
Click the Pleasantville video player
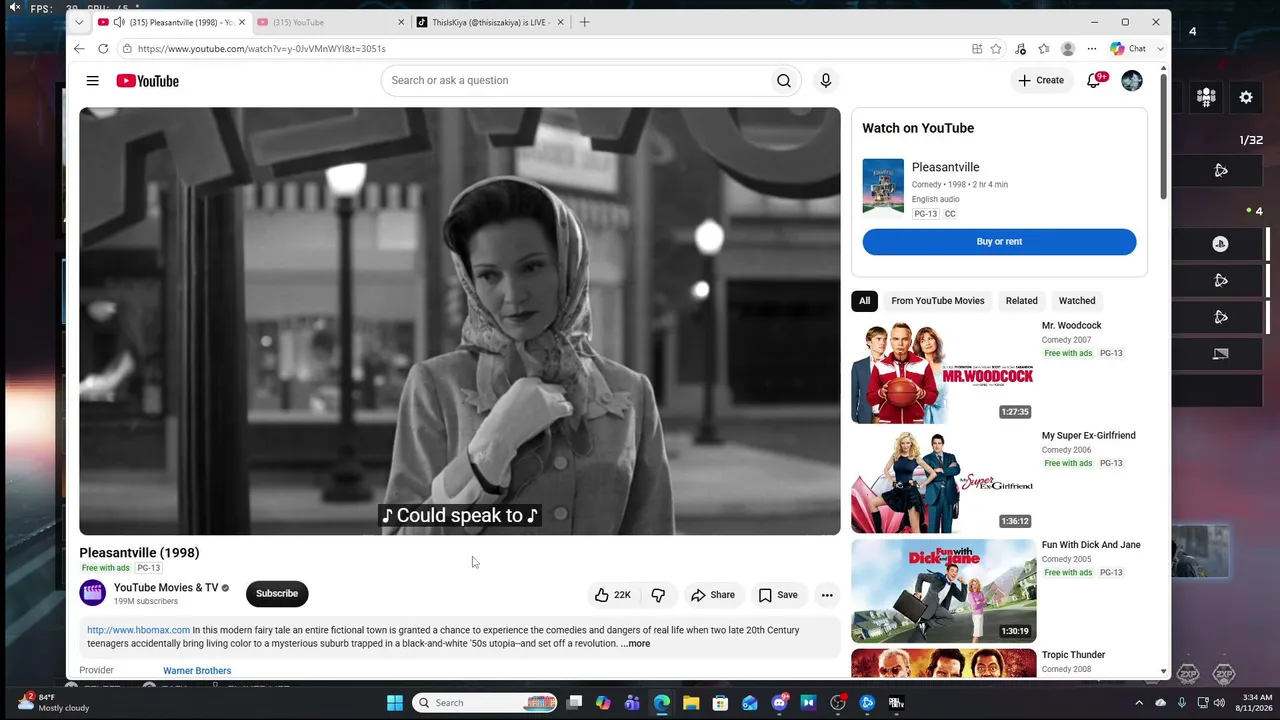click(460, 321)
